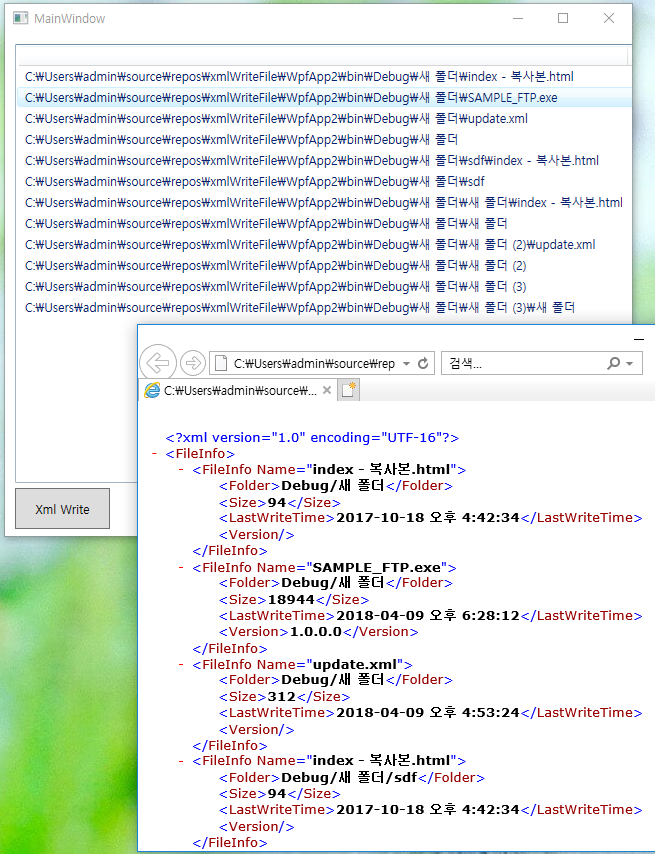655x854 pixels.
Task: Collapse the root FileInfo XML node
Action: click(154, 453)
